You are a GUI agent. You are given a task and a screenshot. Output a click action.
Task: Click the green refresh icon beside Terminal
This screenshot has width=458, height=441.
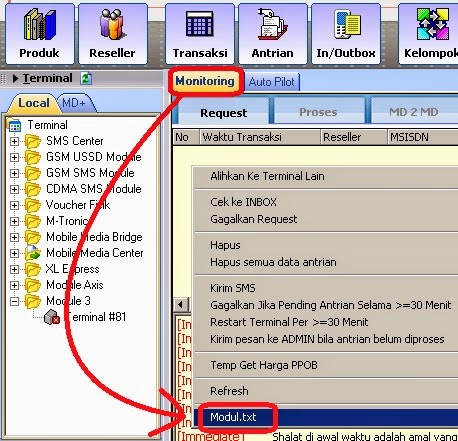[x=86, y=78]
